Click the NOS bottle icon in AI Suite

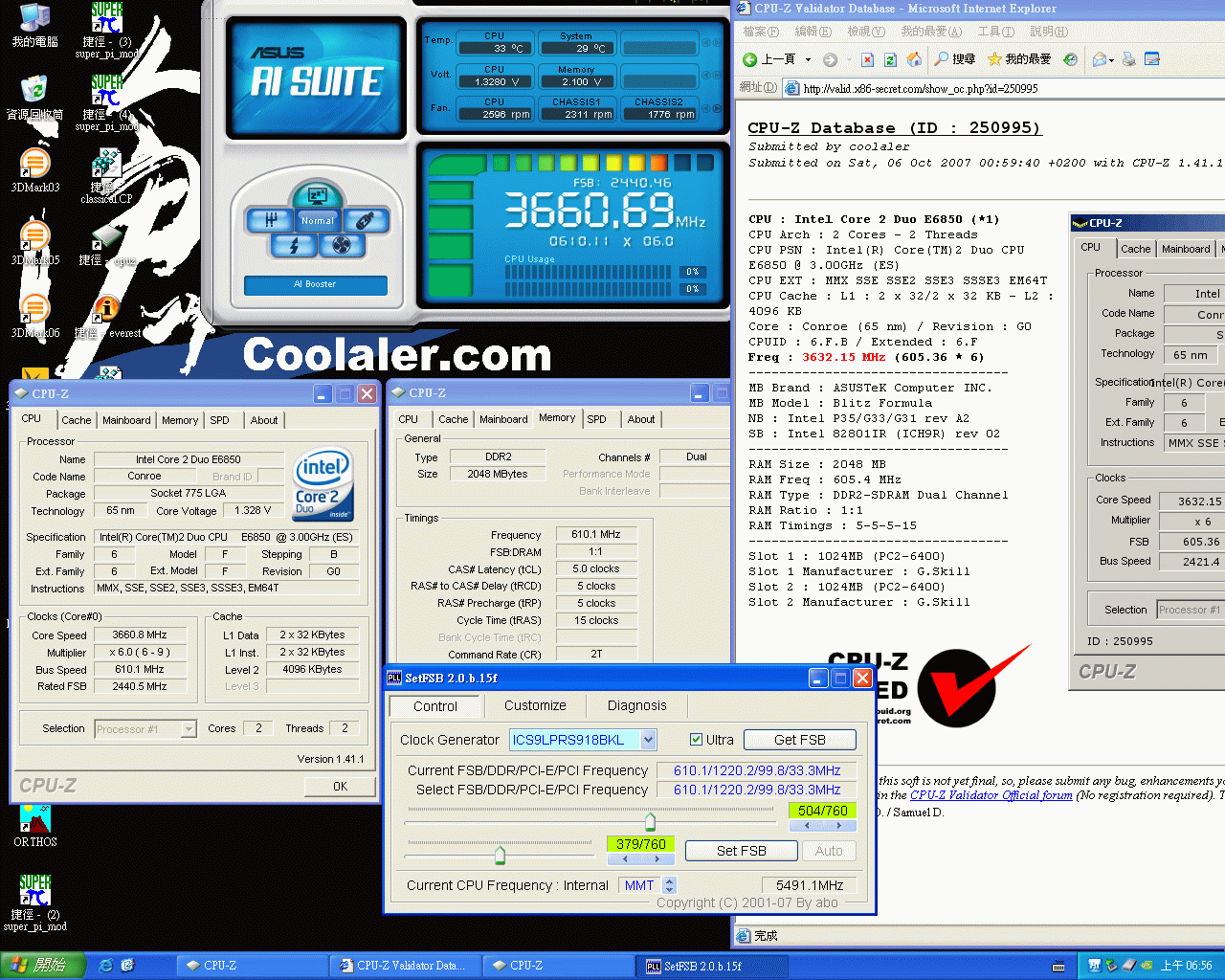(x=364, y=221)
